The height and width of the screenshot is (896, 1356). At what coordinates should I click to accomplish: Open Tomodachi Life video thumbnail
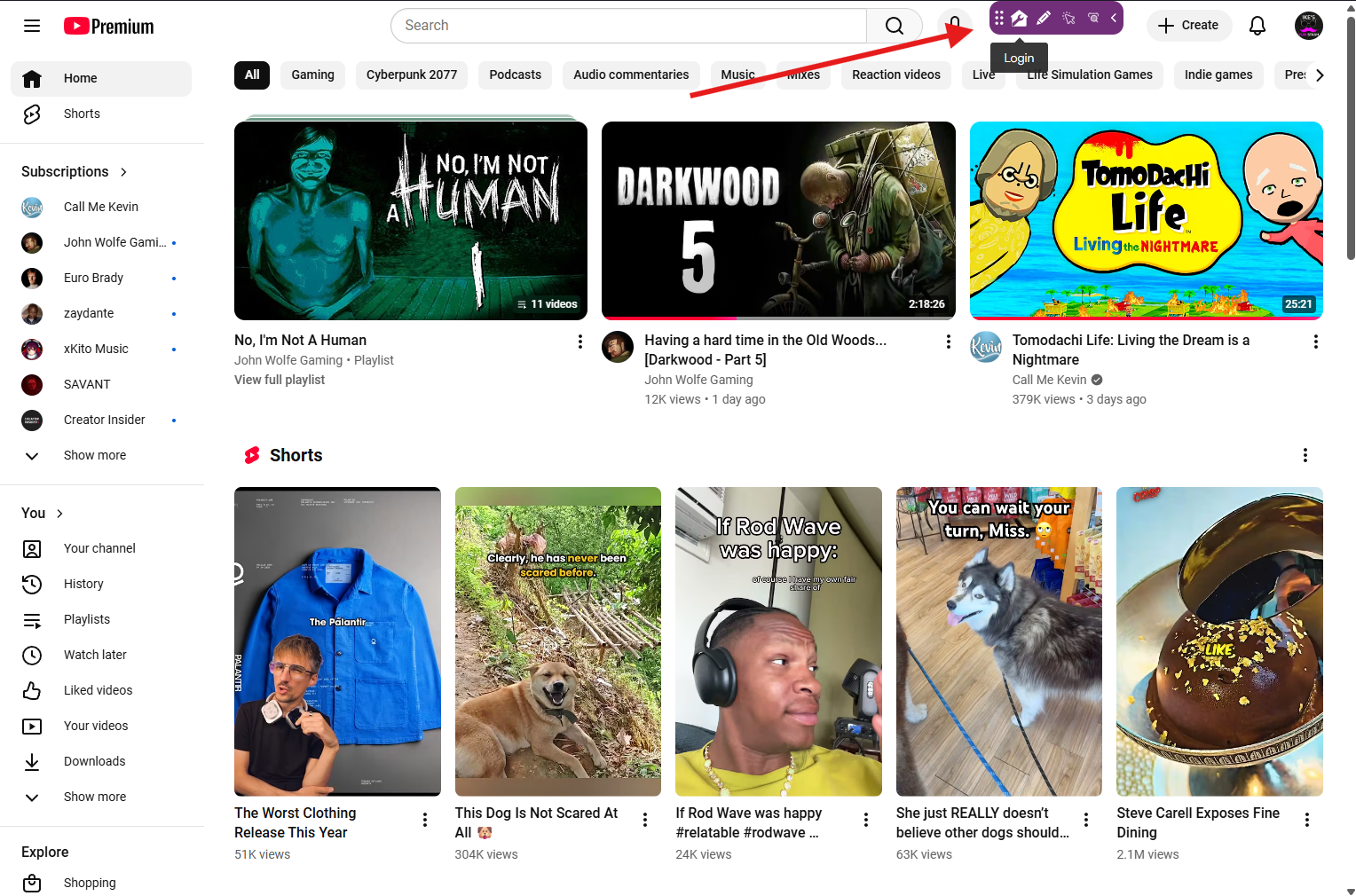click(x=1147, y=221)
